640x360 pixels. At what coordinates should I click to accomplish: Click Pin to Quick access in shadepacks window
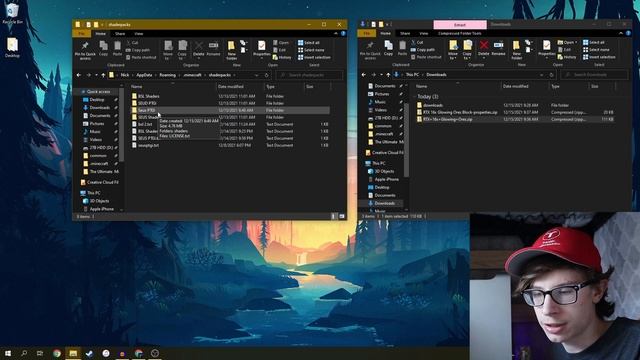click(85, 50)
